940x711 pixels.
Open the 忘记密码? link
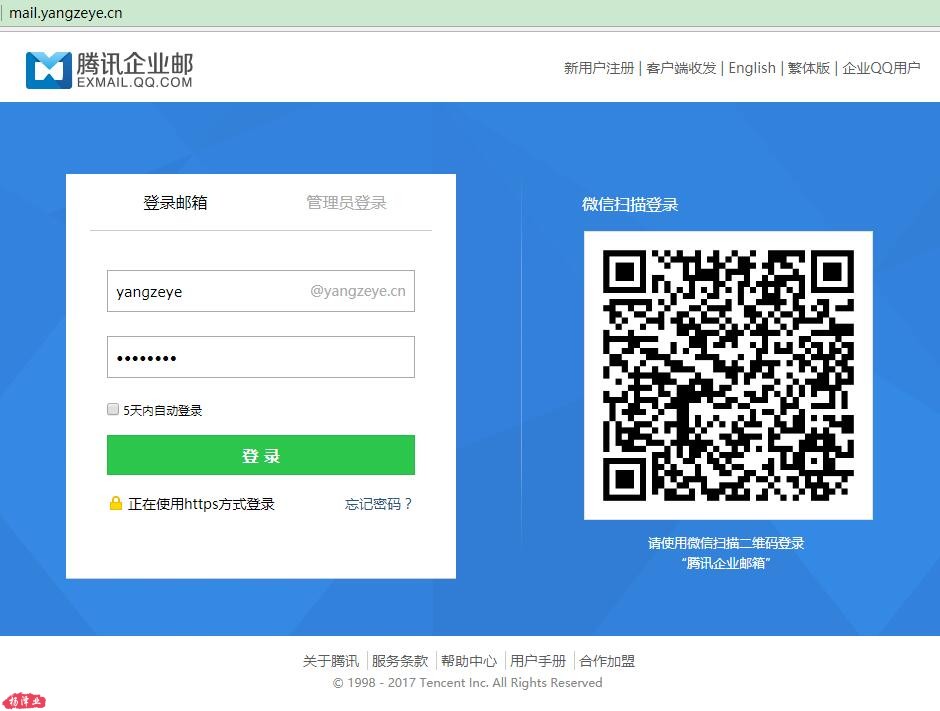[x=378, y=504]
